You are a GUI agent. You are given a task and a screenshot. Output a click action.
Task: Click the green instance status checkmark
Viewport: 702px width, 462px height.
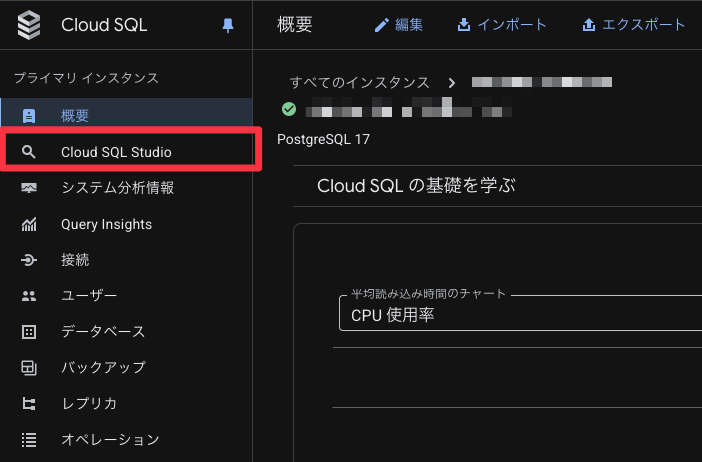[x=289, y=108]
